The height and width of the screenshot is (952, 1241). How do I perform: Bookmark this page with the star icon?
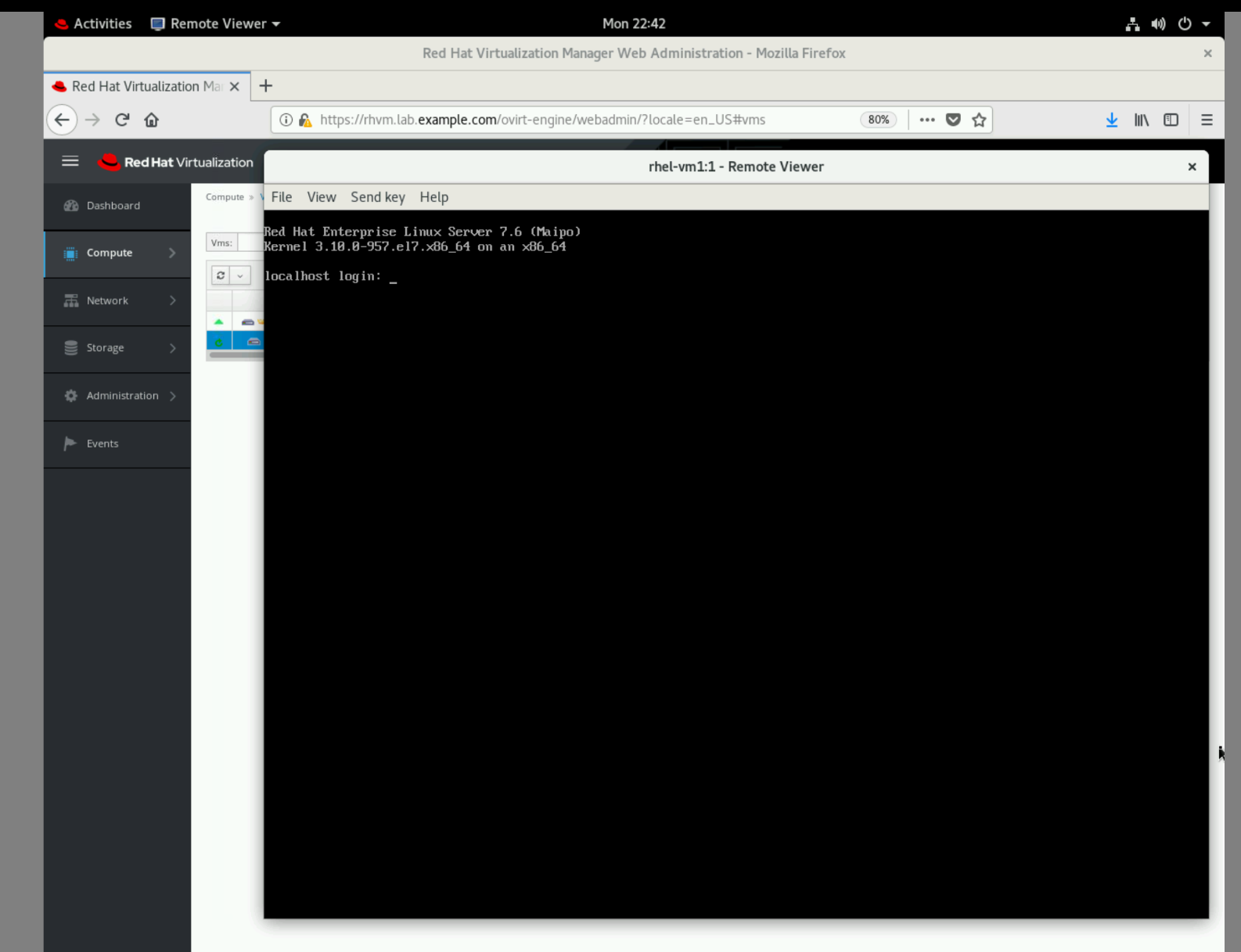[979, 120]
